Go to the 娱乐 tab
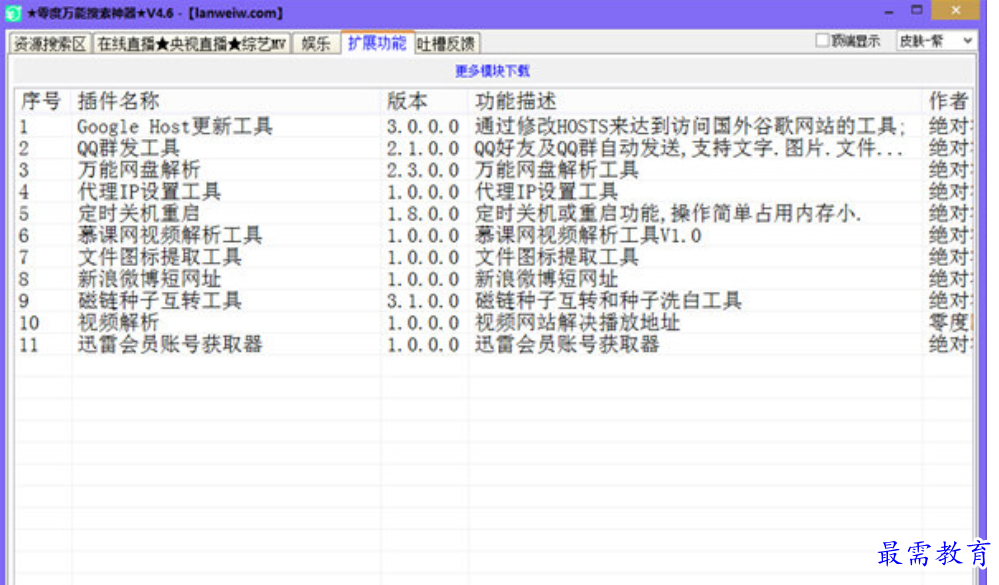This screenshot has width=999, height=585. (x=316, y=44)
